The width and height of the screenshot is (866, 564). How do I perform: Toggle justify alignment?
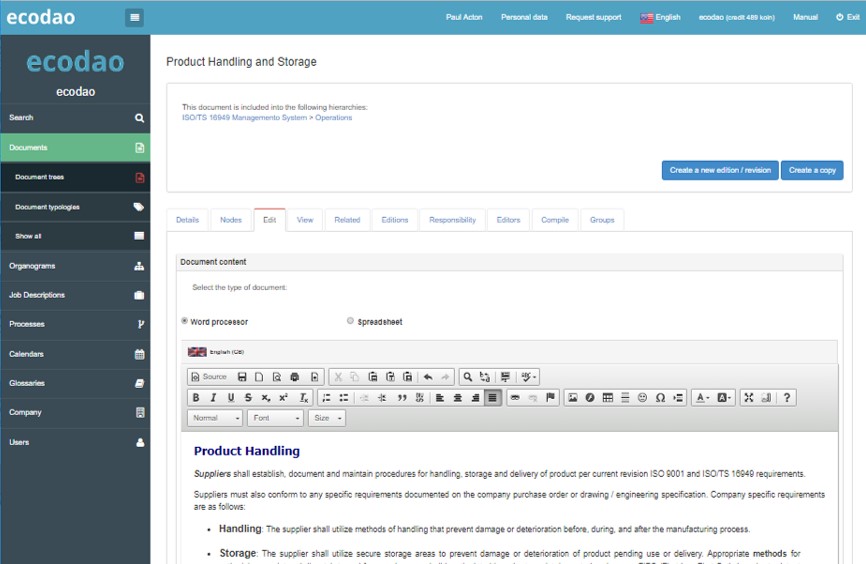pos(493,398)
